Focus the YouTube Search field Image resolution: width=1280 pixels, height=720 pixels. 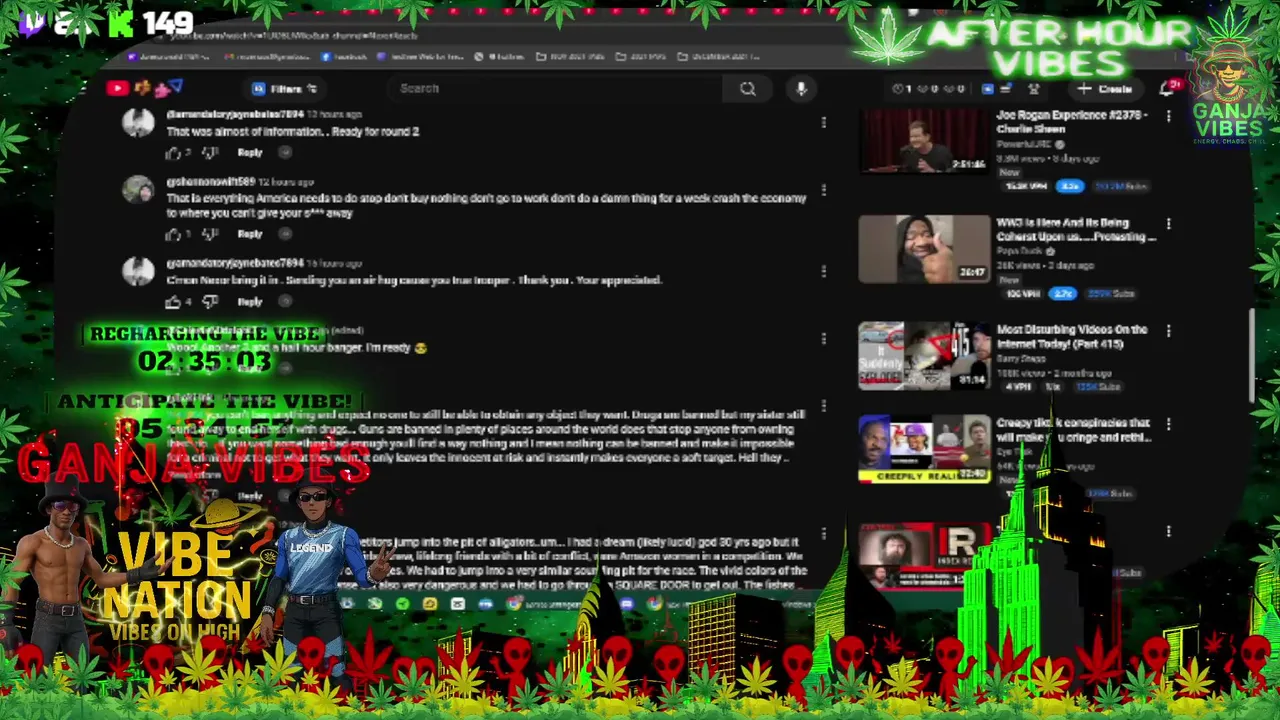coord(555,88)
